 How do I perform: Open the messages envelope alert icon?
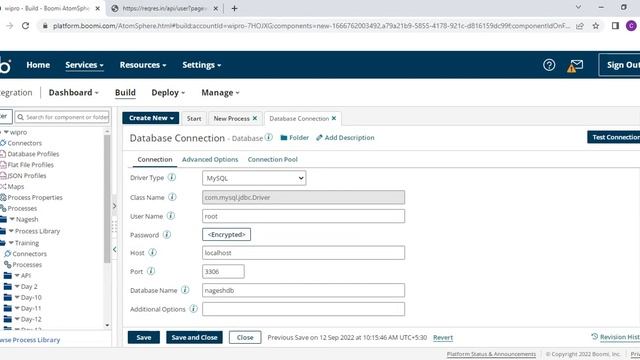click(575, 65)
